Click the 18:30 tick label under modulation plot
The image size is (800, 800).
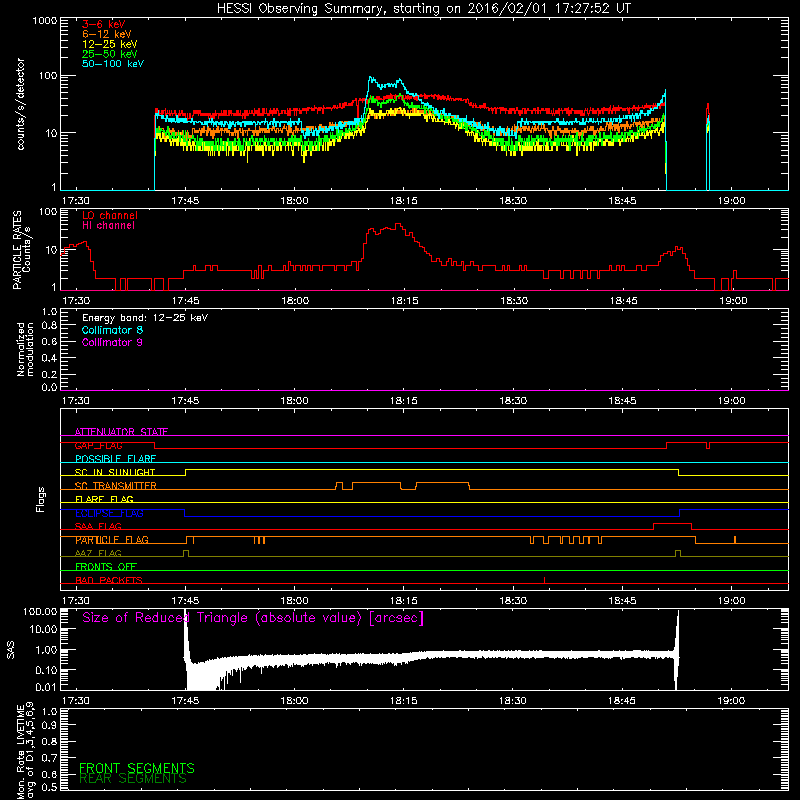pyautogui.click(x=513, y=401)
